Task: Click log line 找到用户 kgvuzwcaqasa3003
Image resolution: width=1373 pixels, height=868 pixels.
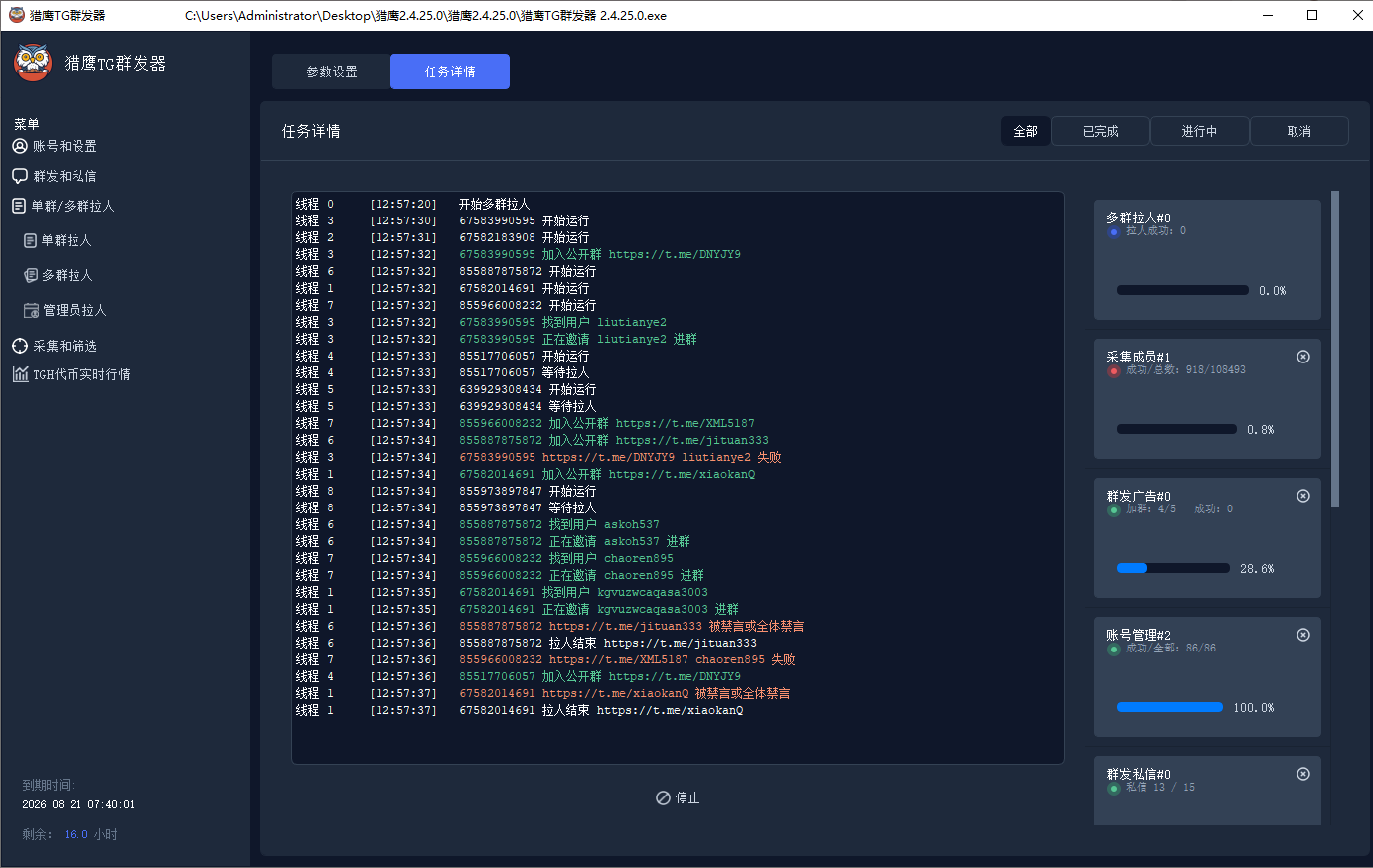Action: pos(626,592)
